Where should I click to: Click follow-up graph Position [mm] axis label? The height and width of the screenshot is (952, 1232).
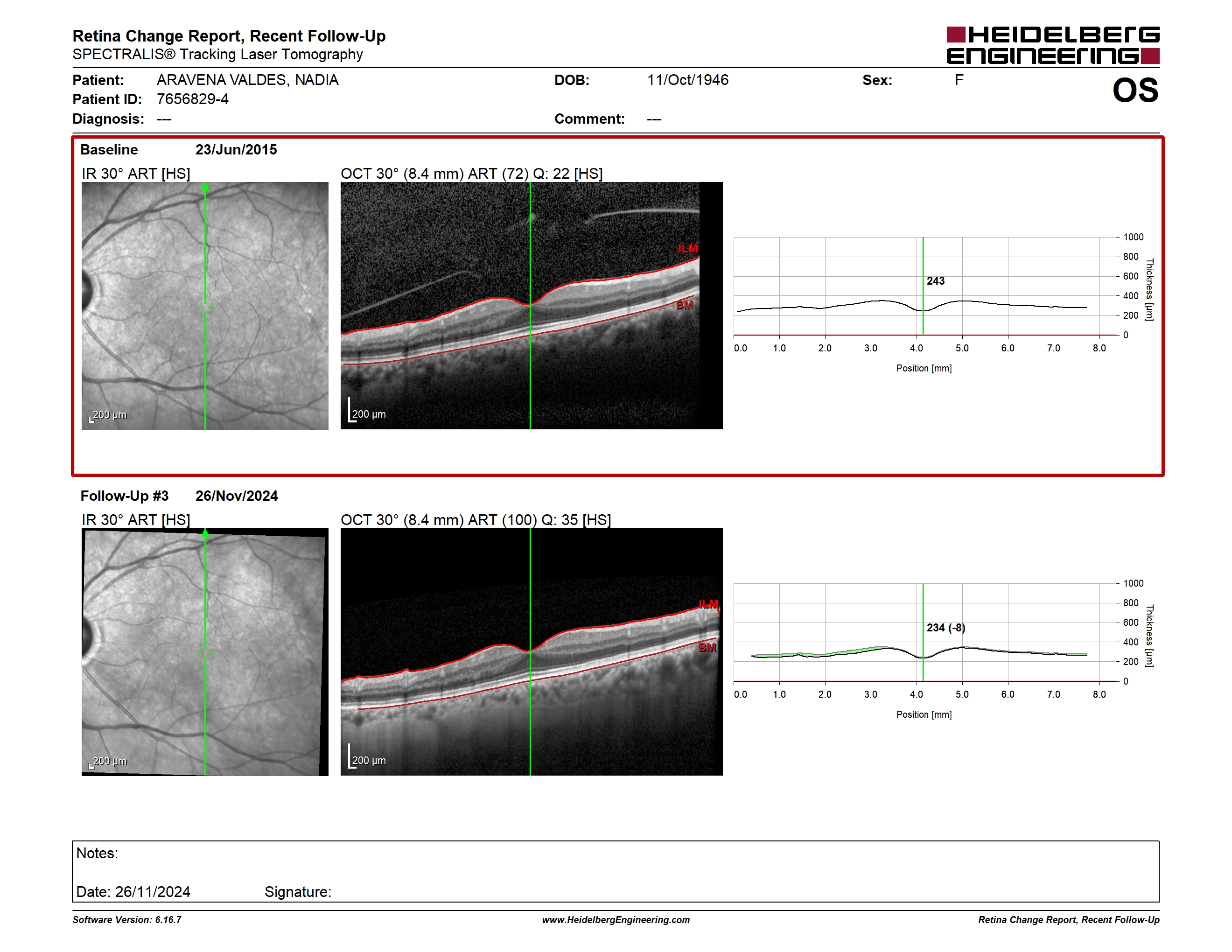[x=924, y=714]
